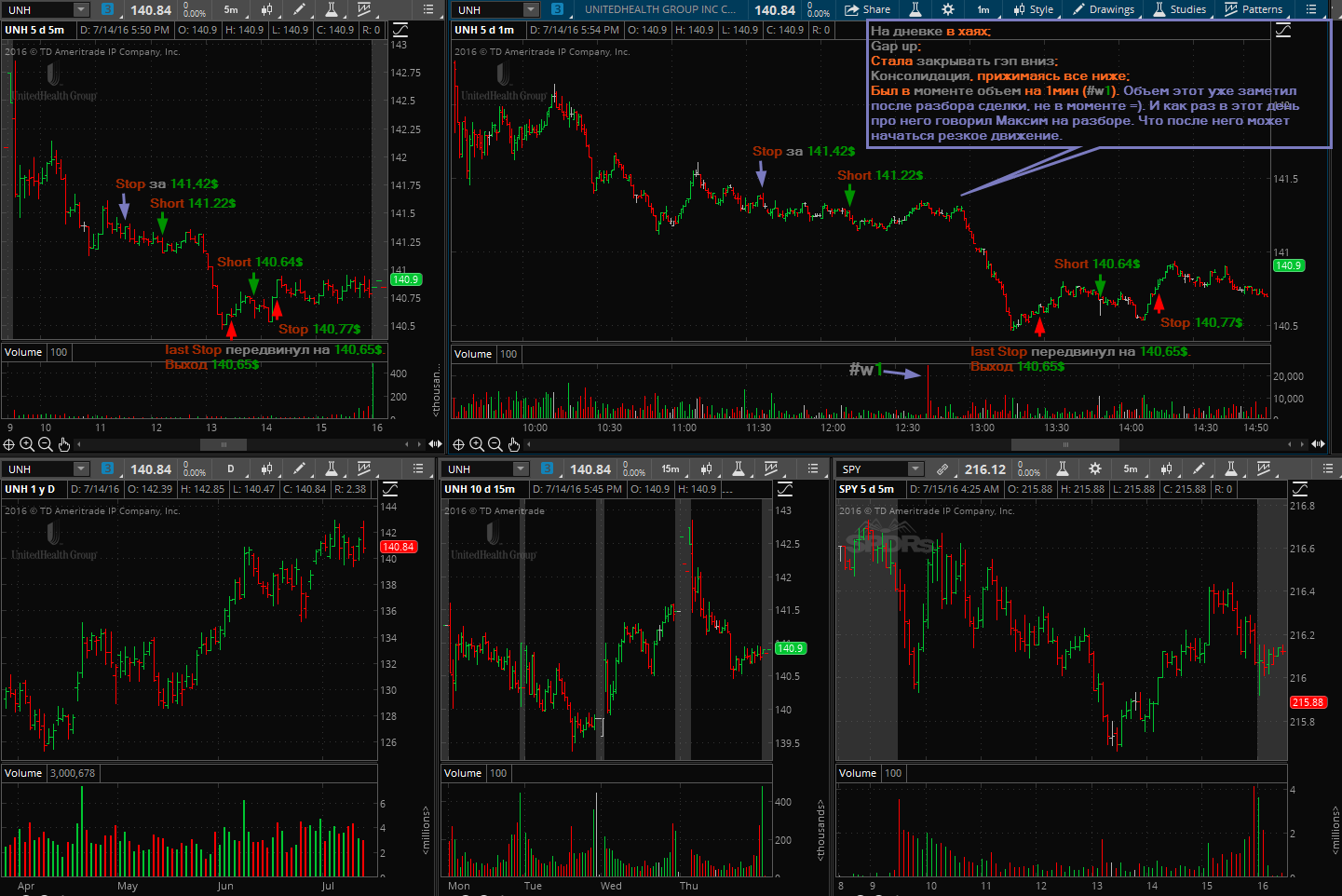
Task: Toggle blue link group 3 in UNH 5m panel
Action: point(107,9)
